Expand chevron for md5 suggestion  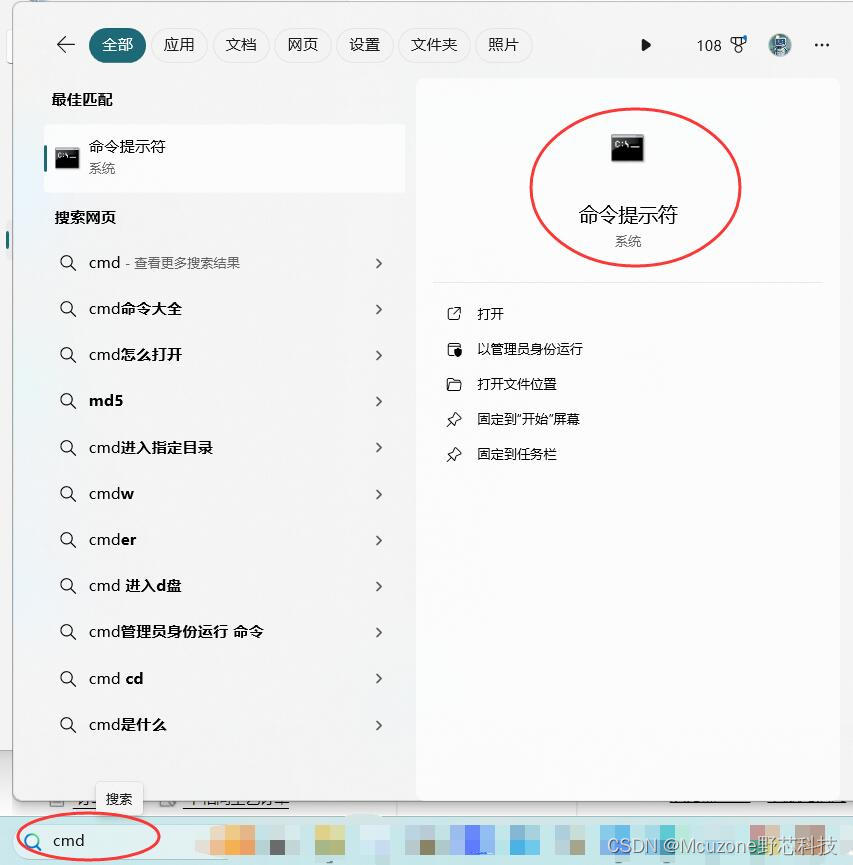click(378, 402)
